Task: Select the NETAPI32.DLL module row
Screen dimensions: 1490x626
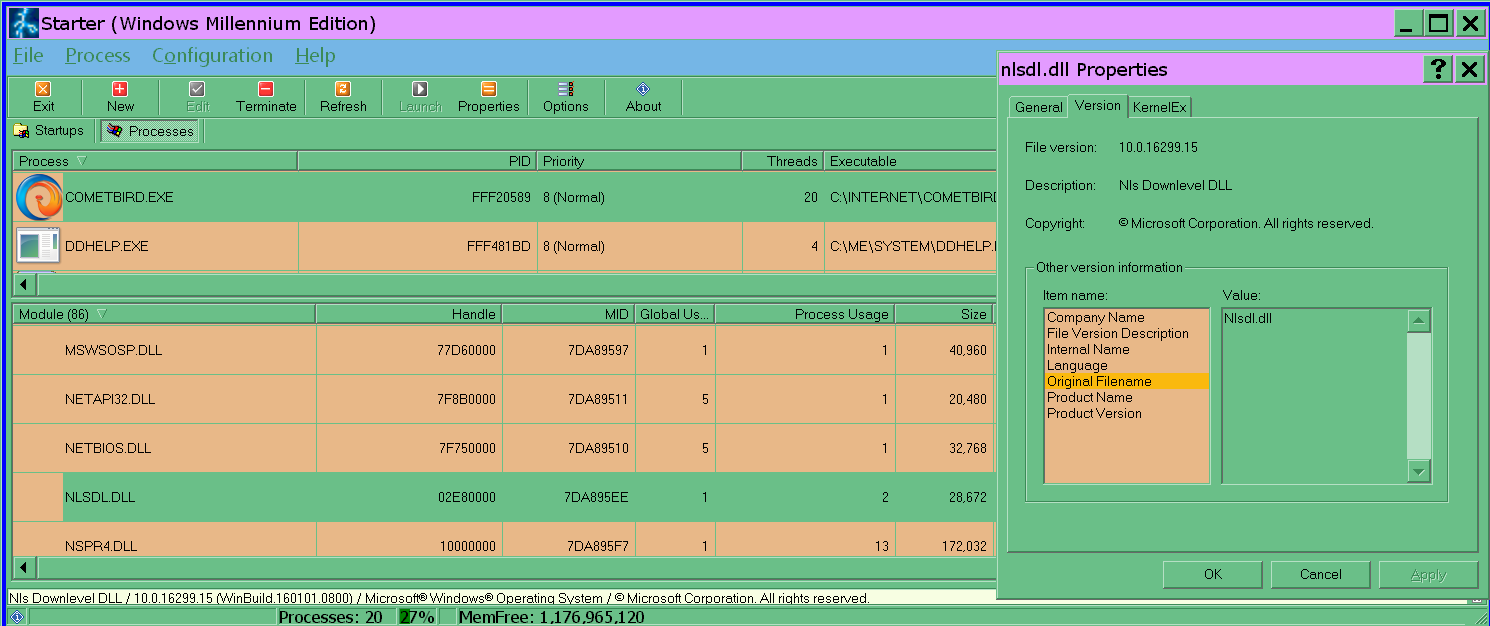Action: 503,399
